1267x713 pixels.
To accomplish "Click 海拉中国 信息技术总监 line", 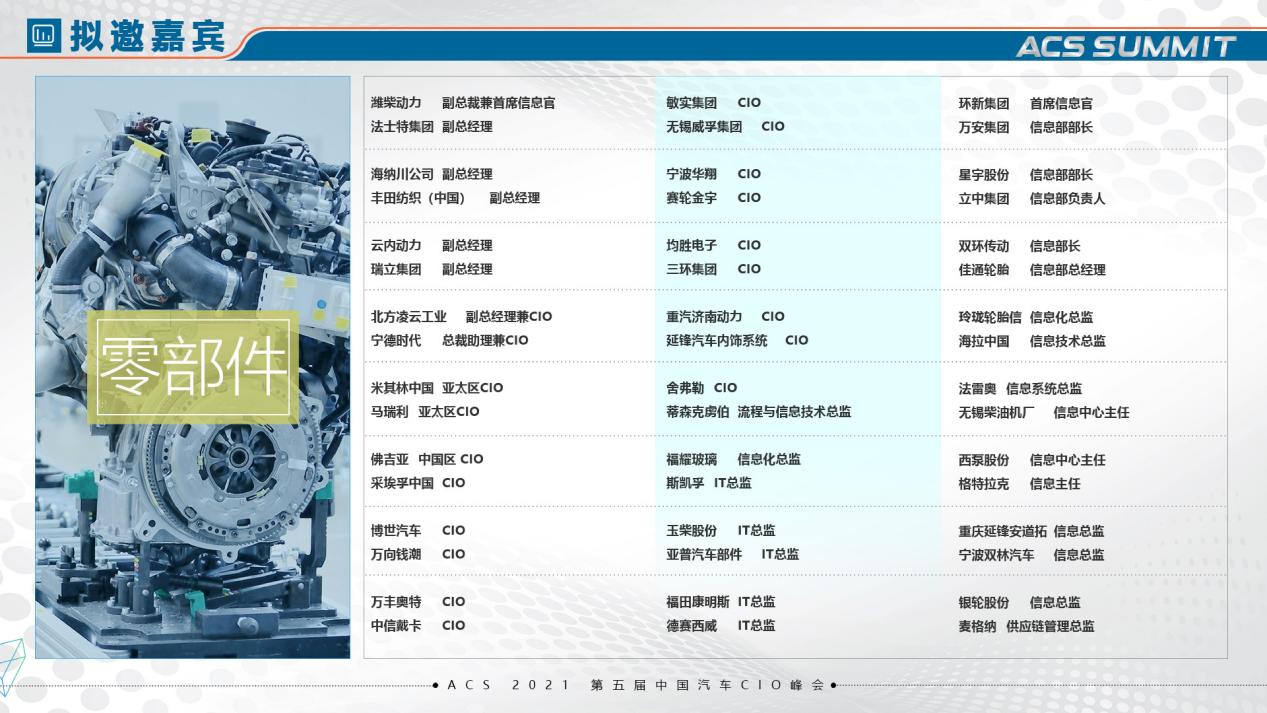I will (x=1032, y=341).
